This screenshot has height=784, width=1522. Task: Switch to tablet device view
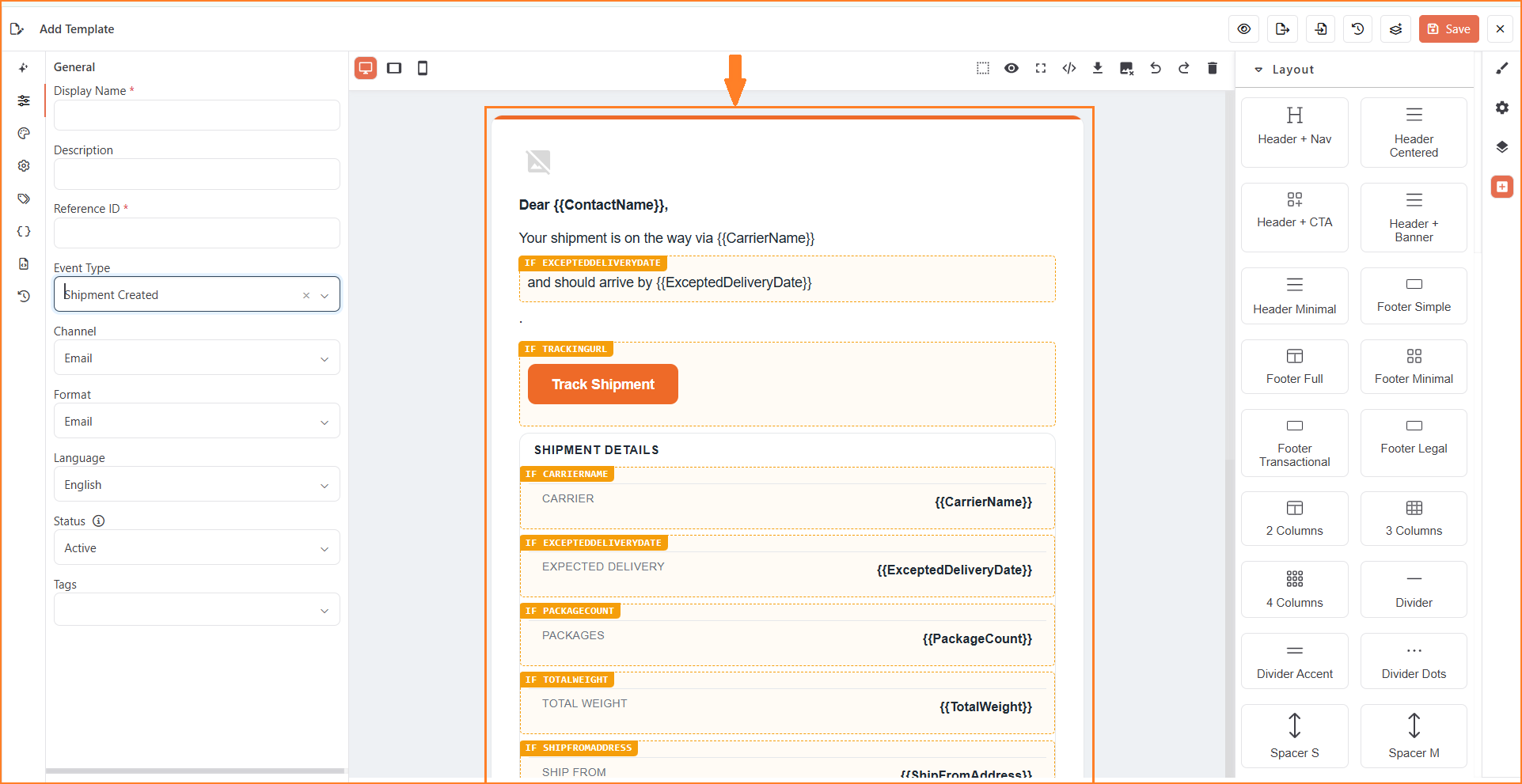[394, 68]
